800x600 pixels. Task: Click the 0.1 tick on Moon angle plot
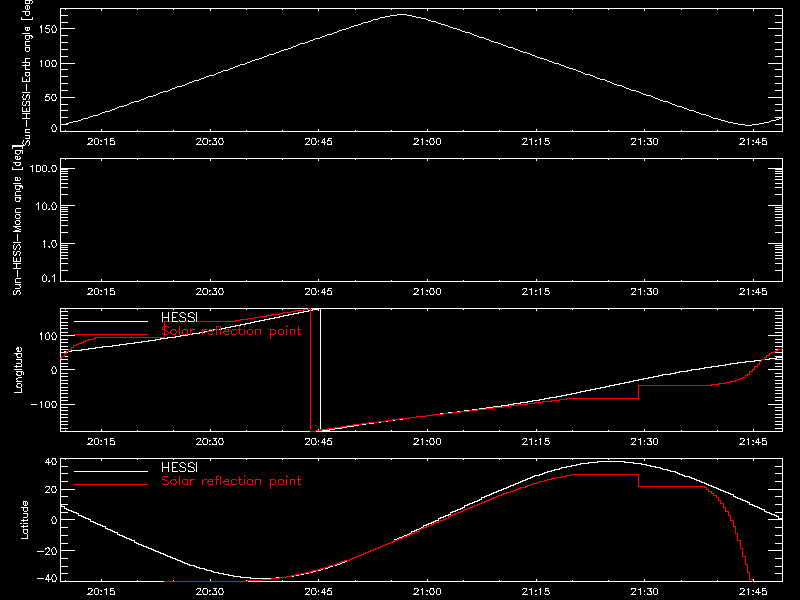[x=49, y=278]
